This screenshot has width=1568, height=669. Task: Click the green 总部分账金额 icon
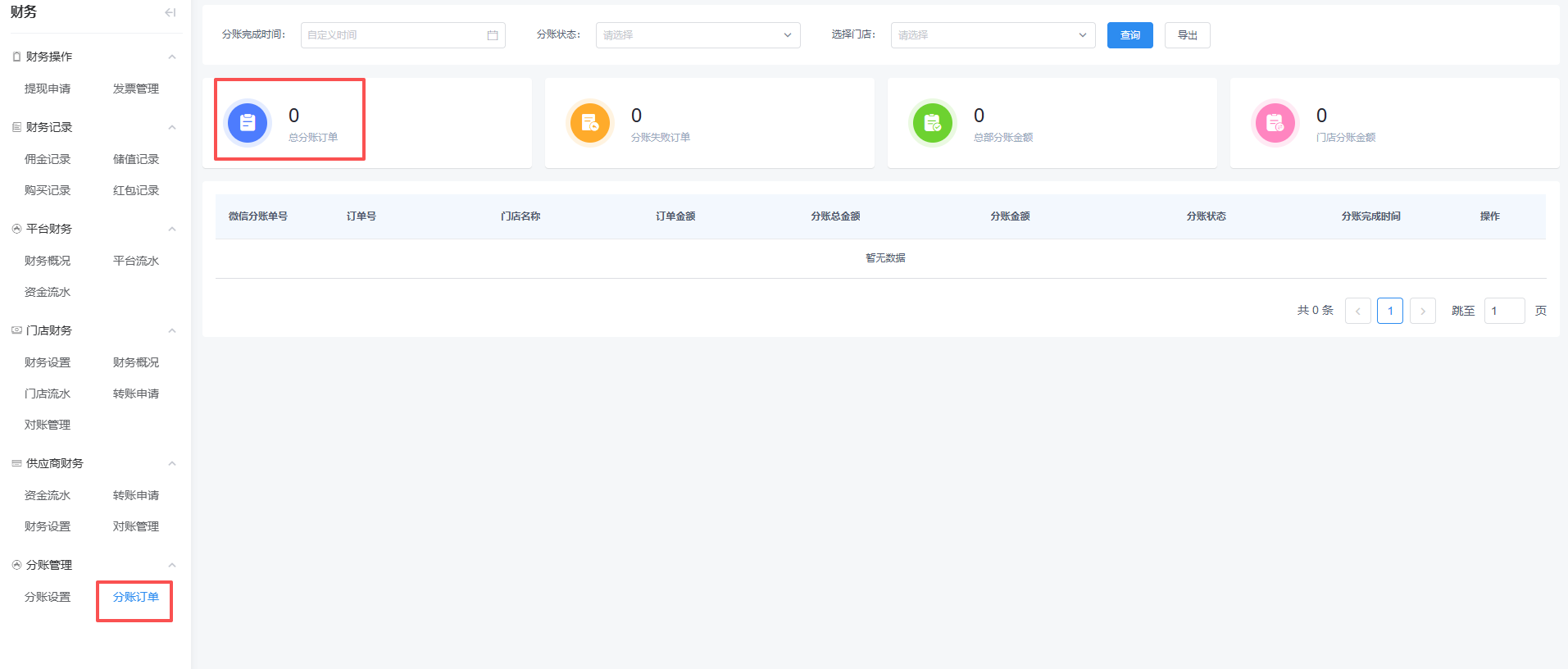[933, 123]
